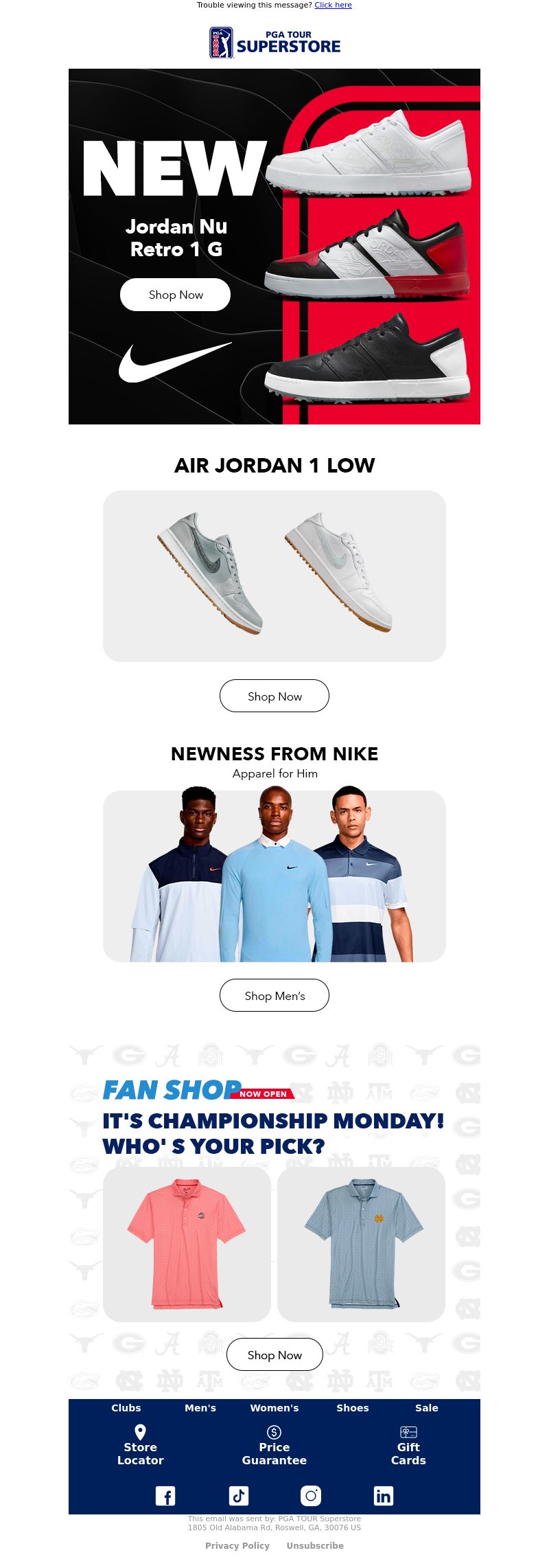Click the Nike swoosh logo in banner

pos(175,362)
